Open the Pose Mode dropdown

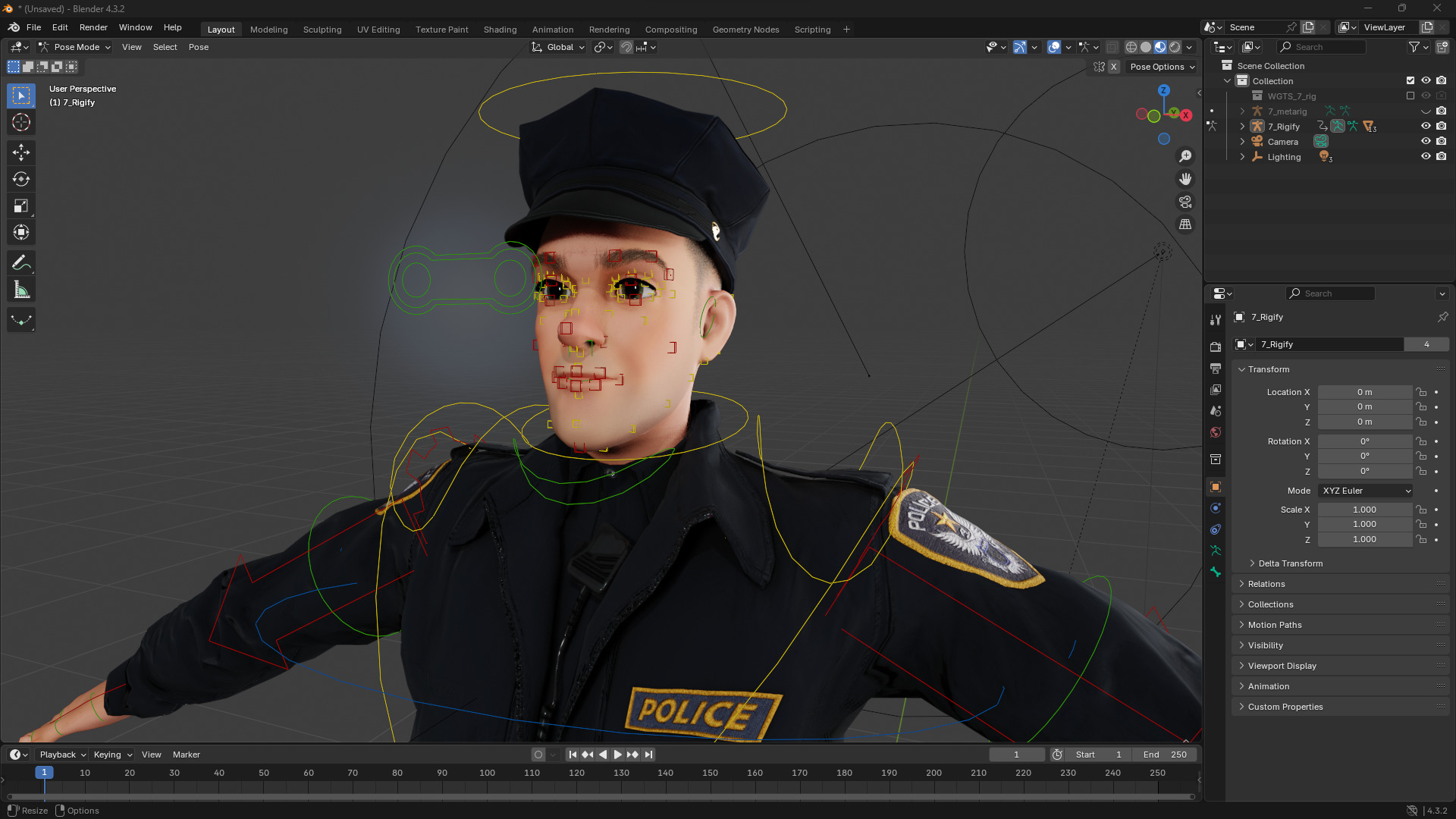[75, 47]
